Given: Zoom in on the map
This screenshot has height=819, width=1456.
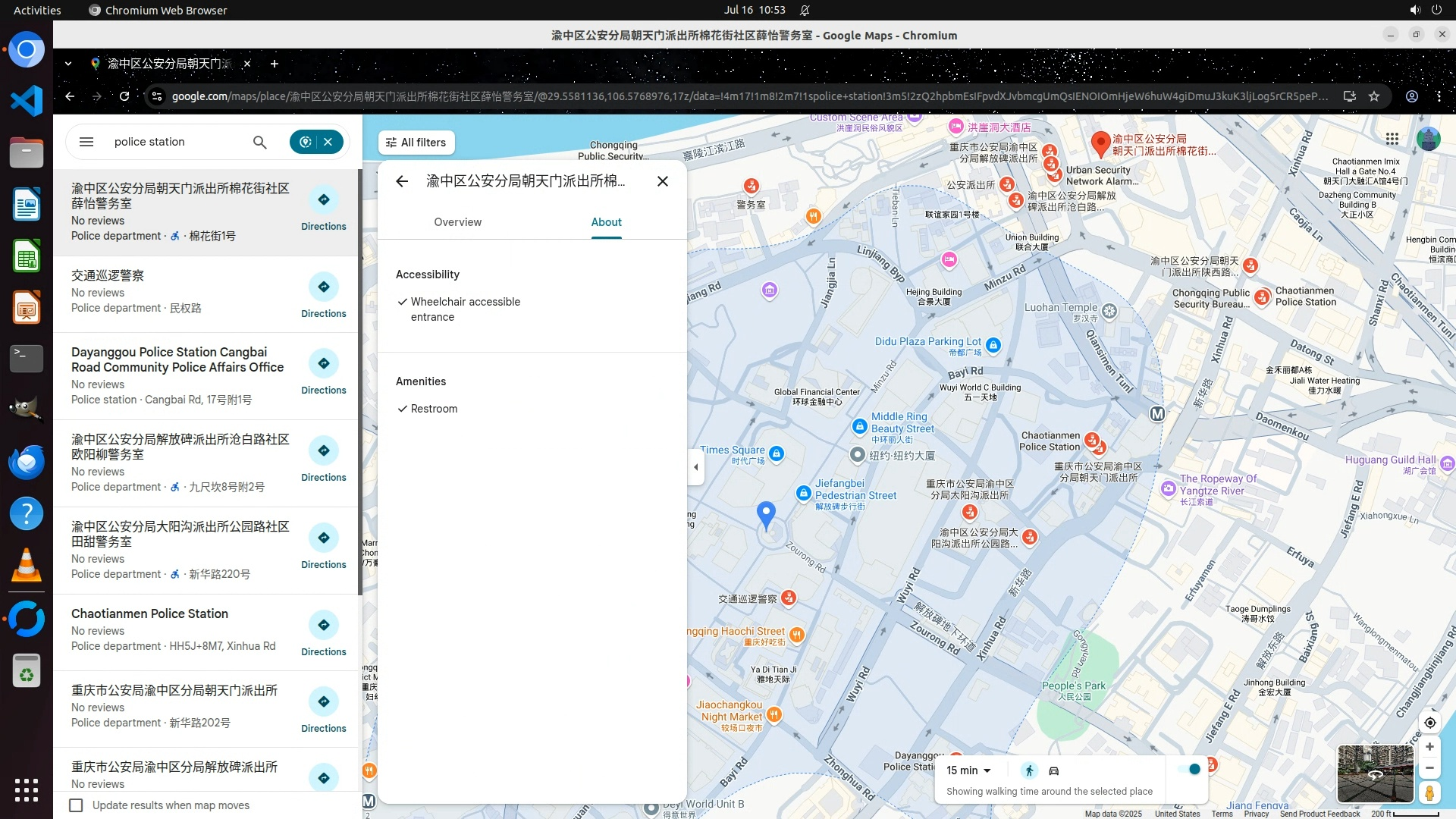Looking at the screenshot, I should tap(1429, 747).
